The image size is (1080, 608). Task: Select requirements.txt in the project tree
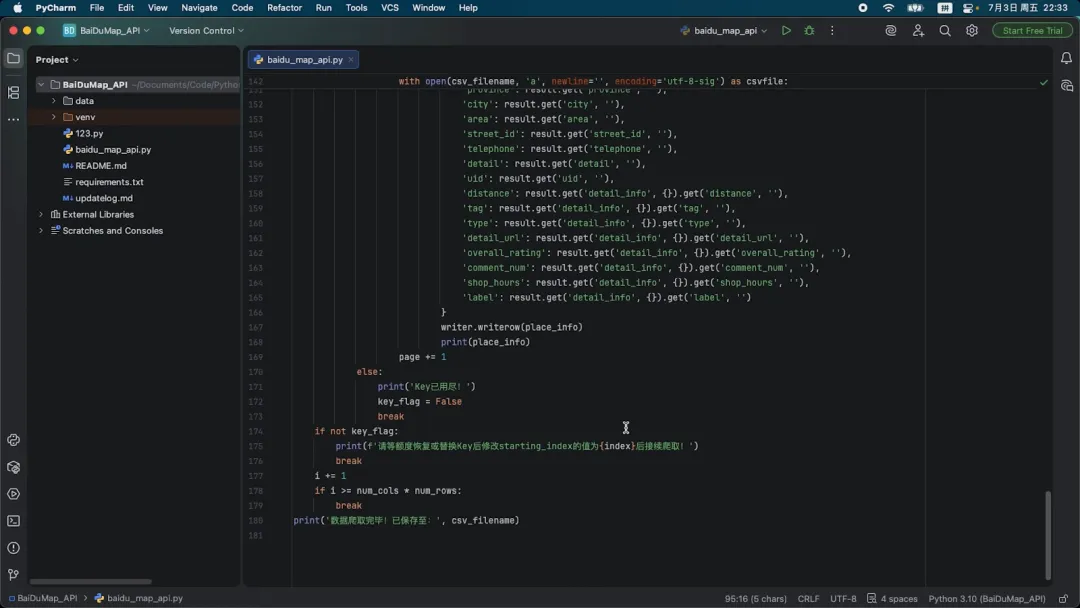coord(109,182)
